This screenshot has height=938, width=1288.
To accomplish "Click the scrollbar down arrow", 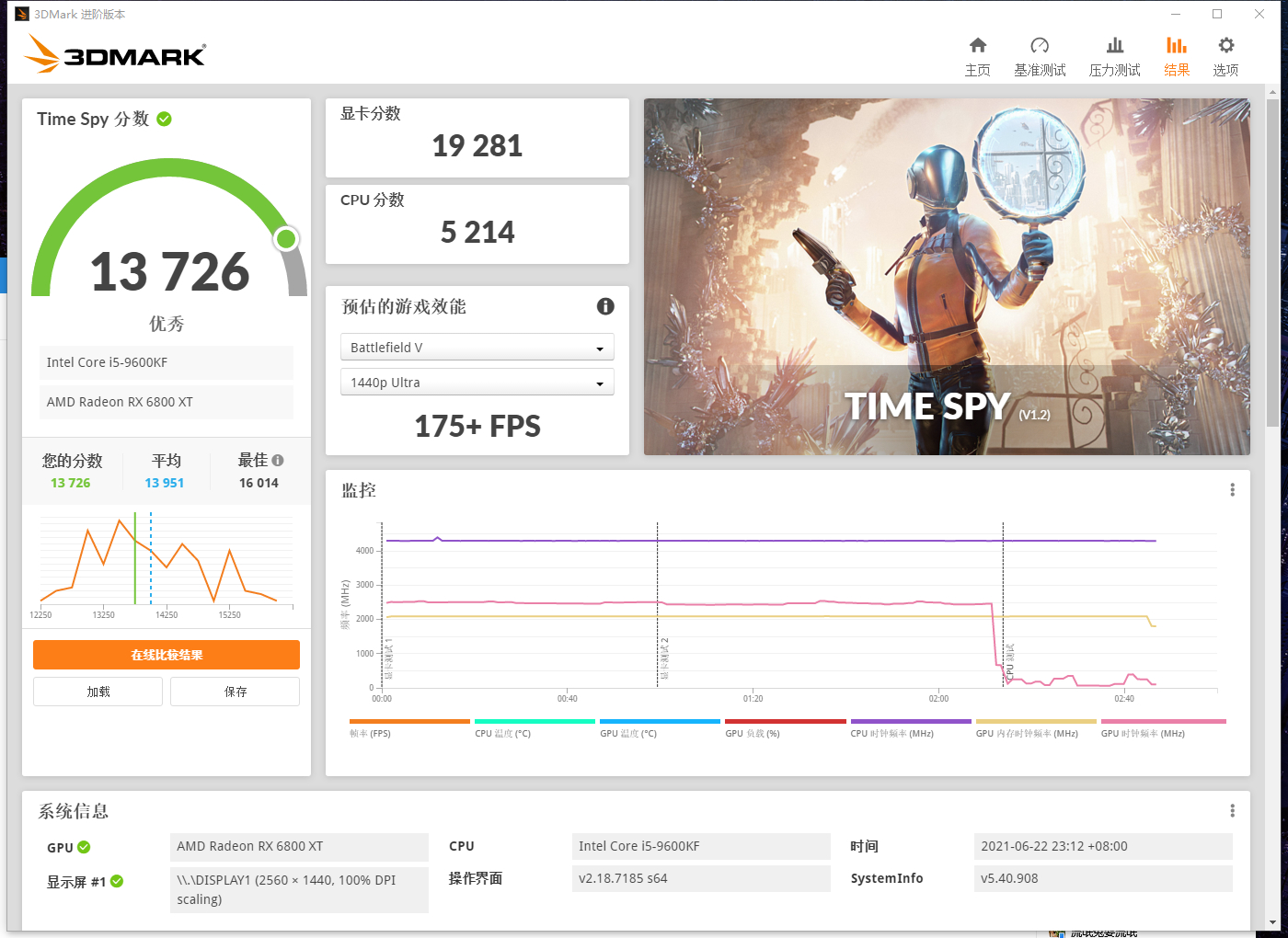I will 1272,922.
